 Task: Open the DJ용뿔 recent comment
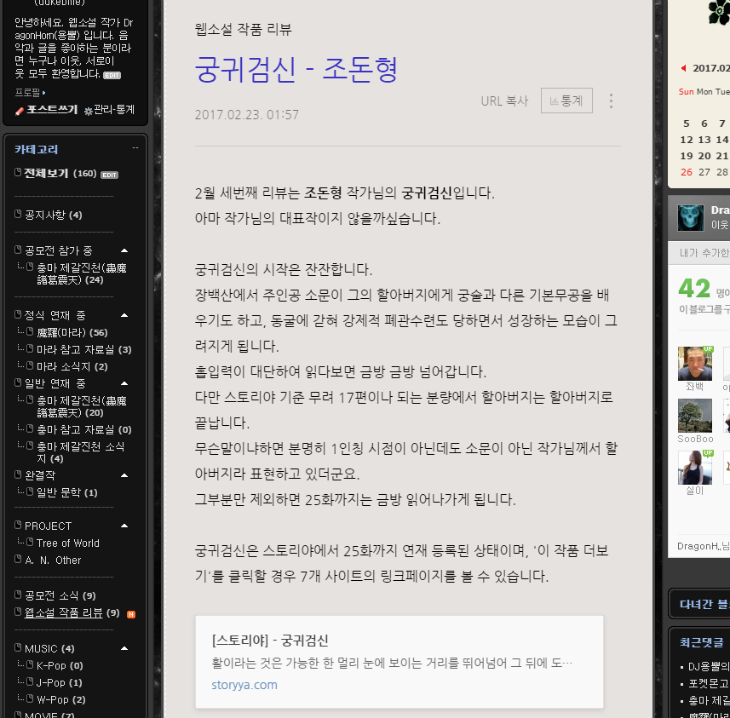tap(709, 667)
